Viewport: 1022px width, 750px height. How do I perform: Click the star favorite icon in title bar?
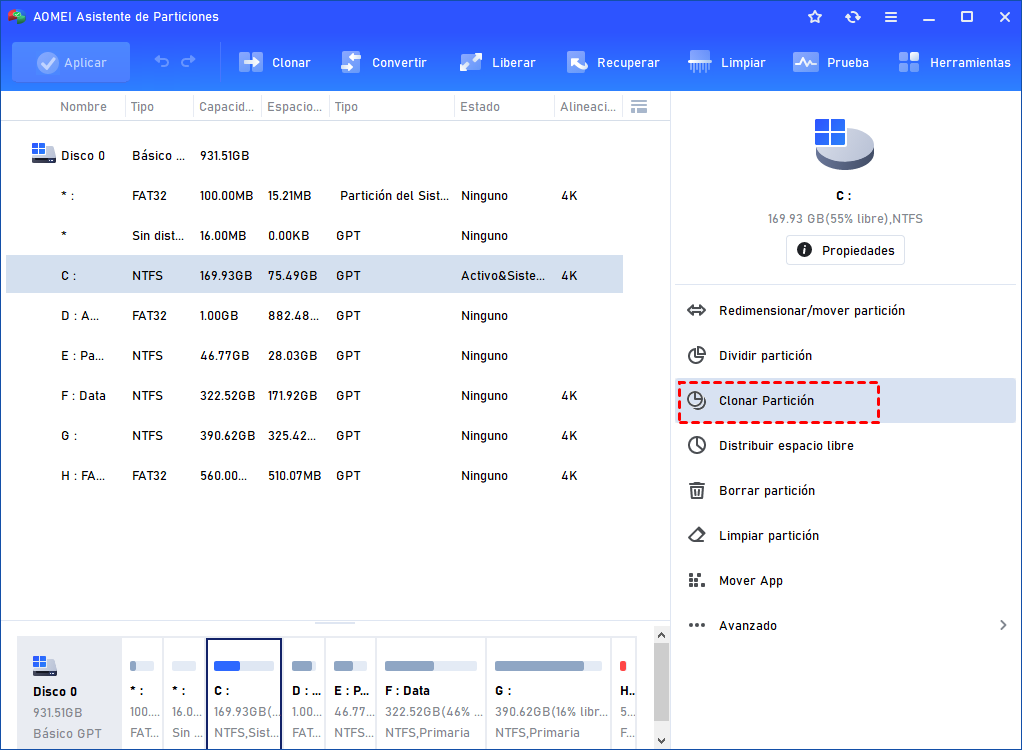[x=815, y=17]
